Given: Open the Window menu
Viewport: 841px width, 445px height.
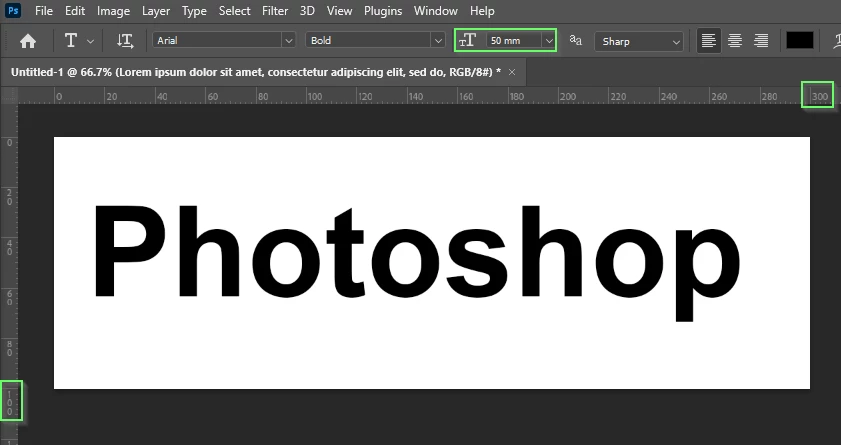Looking at the screenshot, I should (x=436, y=11).
